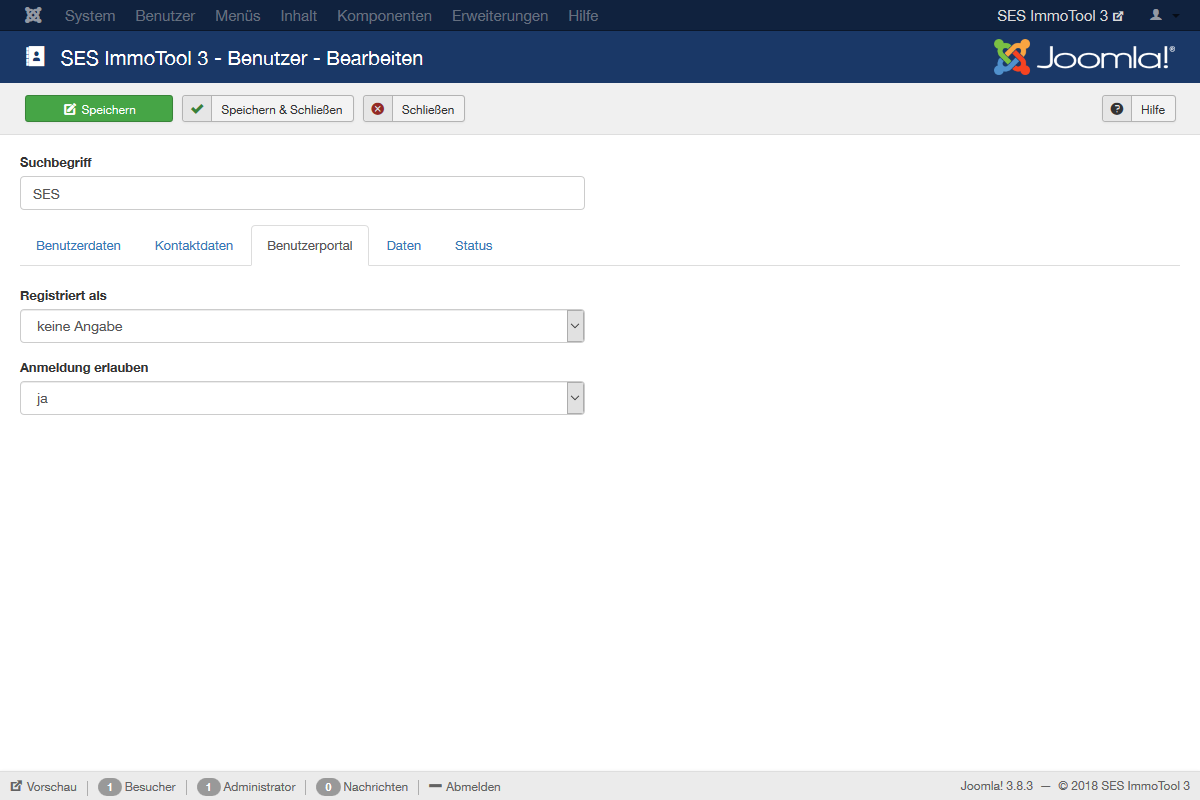Click the large Joomla! brand logo
The height and width of the screenshot is (800, 1200).
coord(1083,57)
